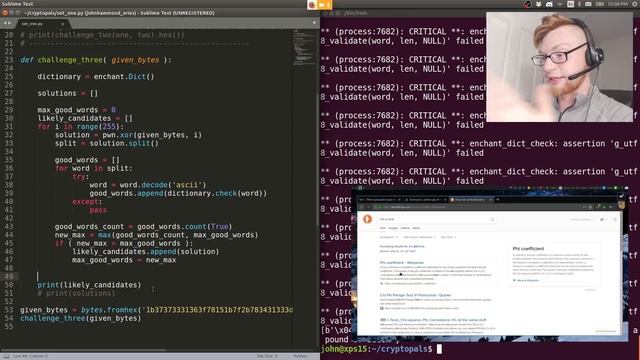640x360 pixels.
Task: Click the red circular tray icon in the top panel
Action: pos(528,4)
